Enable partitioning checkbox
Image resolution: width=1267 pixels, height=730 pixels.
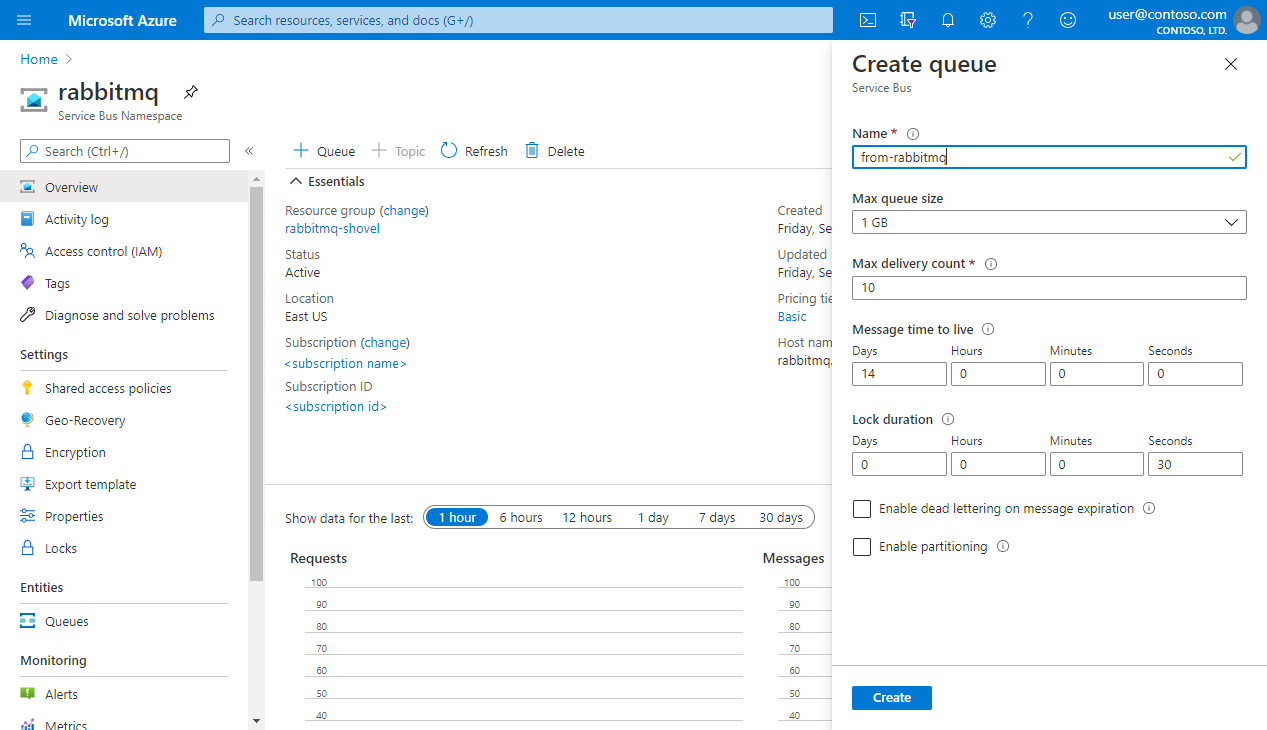(862, 547)
